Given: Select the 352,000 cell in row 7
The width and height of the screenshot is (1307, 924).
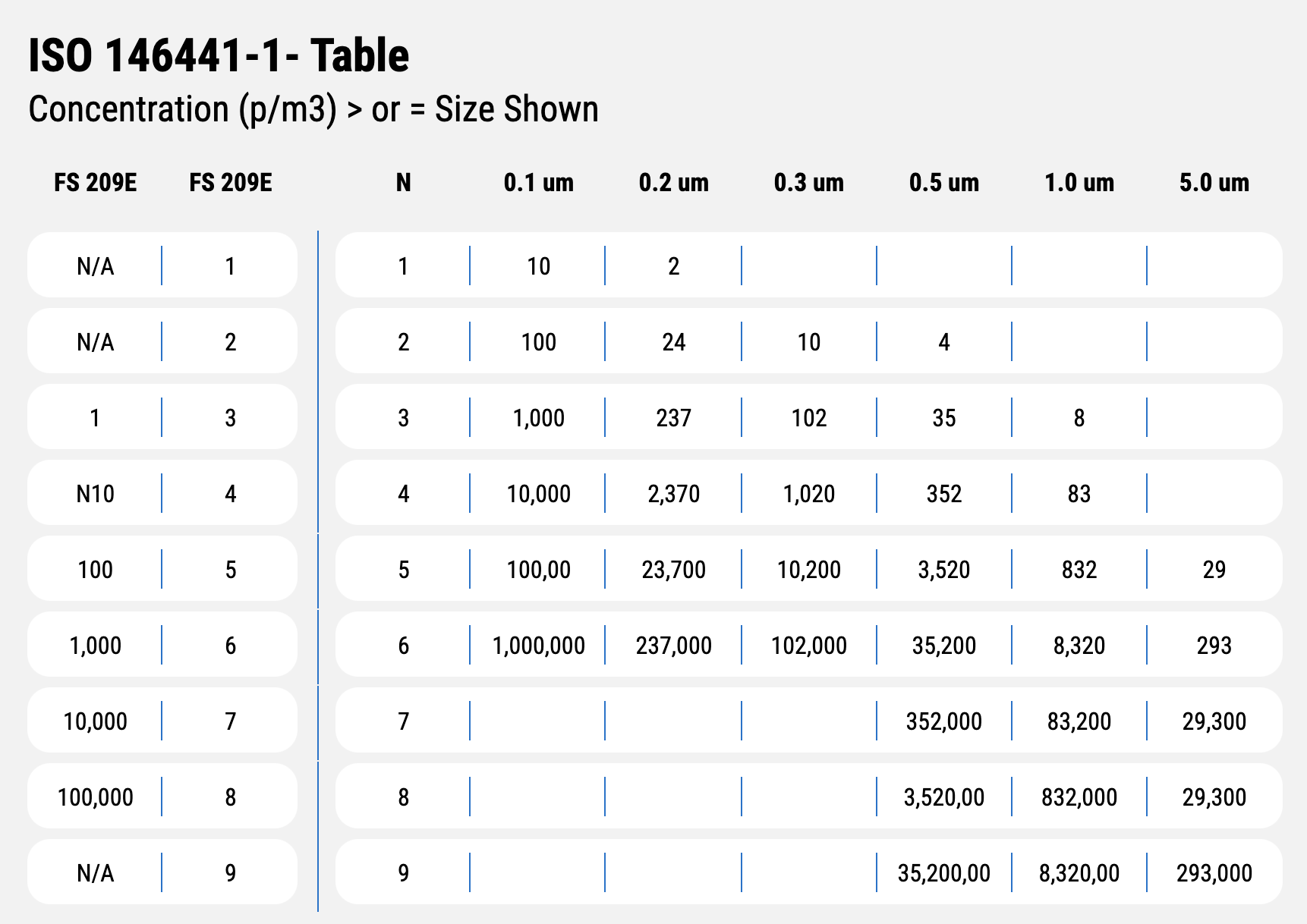Looking at the screenshot, I should click(943, 721).
